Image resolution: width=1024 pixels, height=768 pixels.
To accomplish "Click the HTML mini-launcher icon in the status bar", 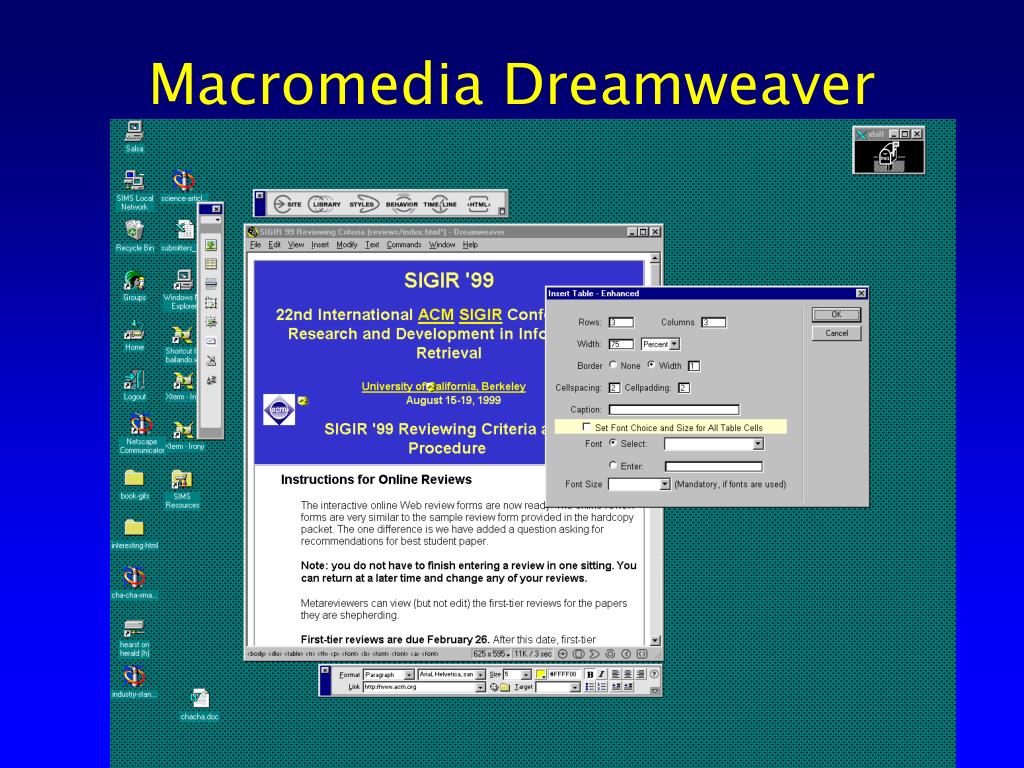I will click(642, 654).
